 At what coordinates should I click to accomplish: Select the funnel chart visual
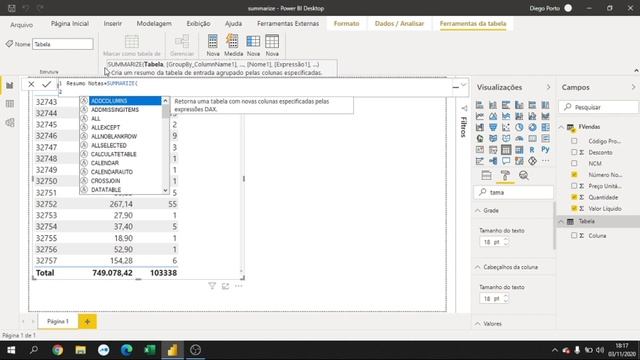click(493, 127)
